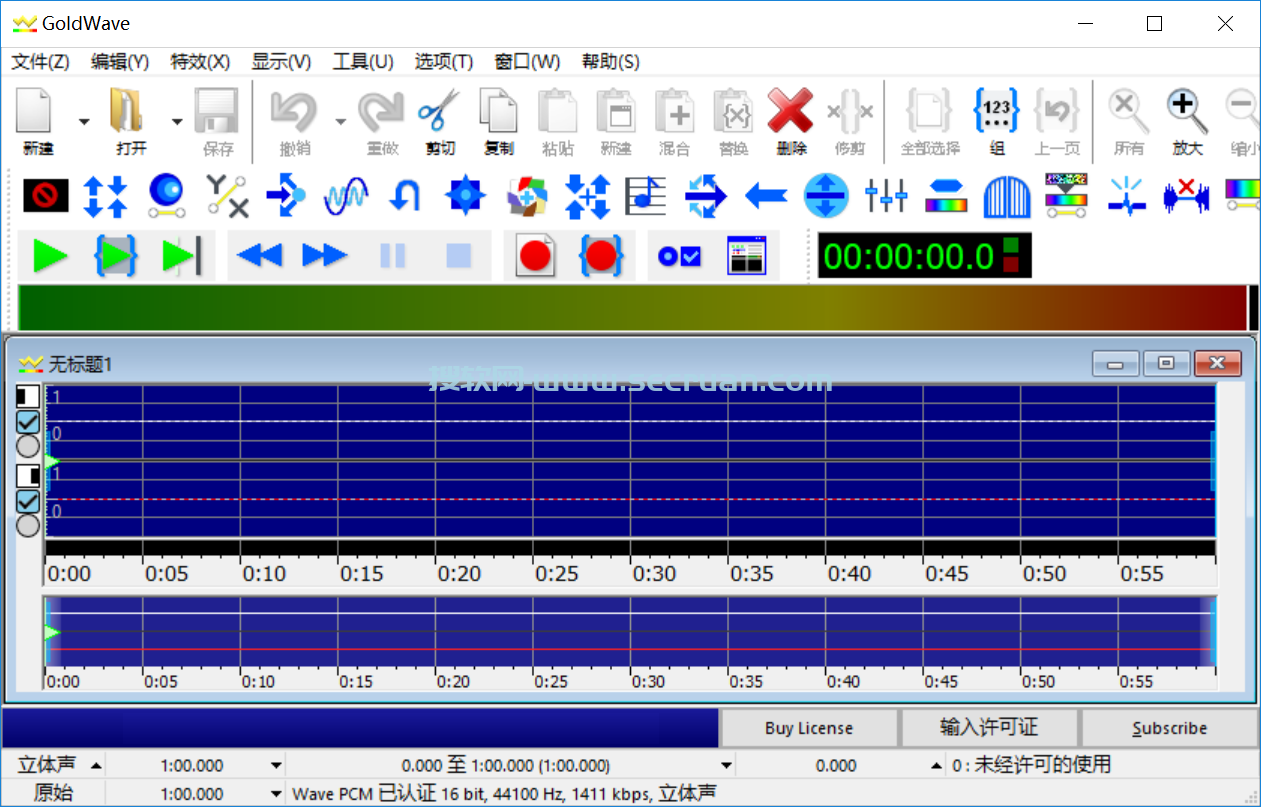Click the gray circle under the upper channel checkbox
The height and width of the screenshot is (807, 1261).
tap(28, 446)
